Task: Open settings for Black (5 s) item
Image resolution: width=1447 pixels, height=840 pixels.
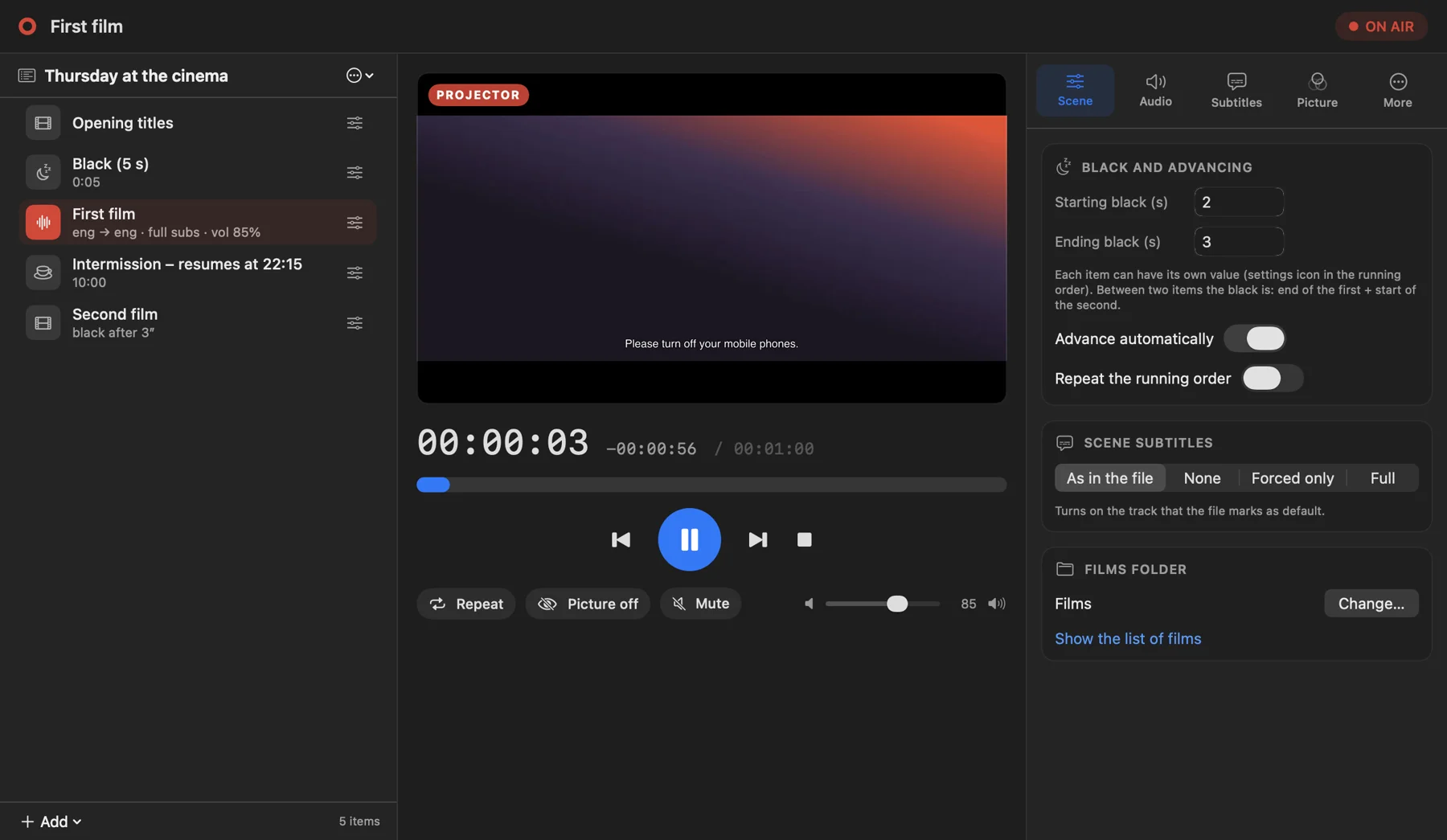Action: [355, 172]
